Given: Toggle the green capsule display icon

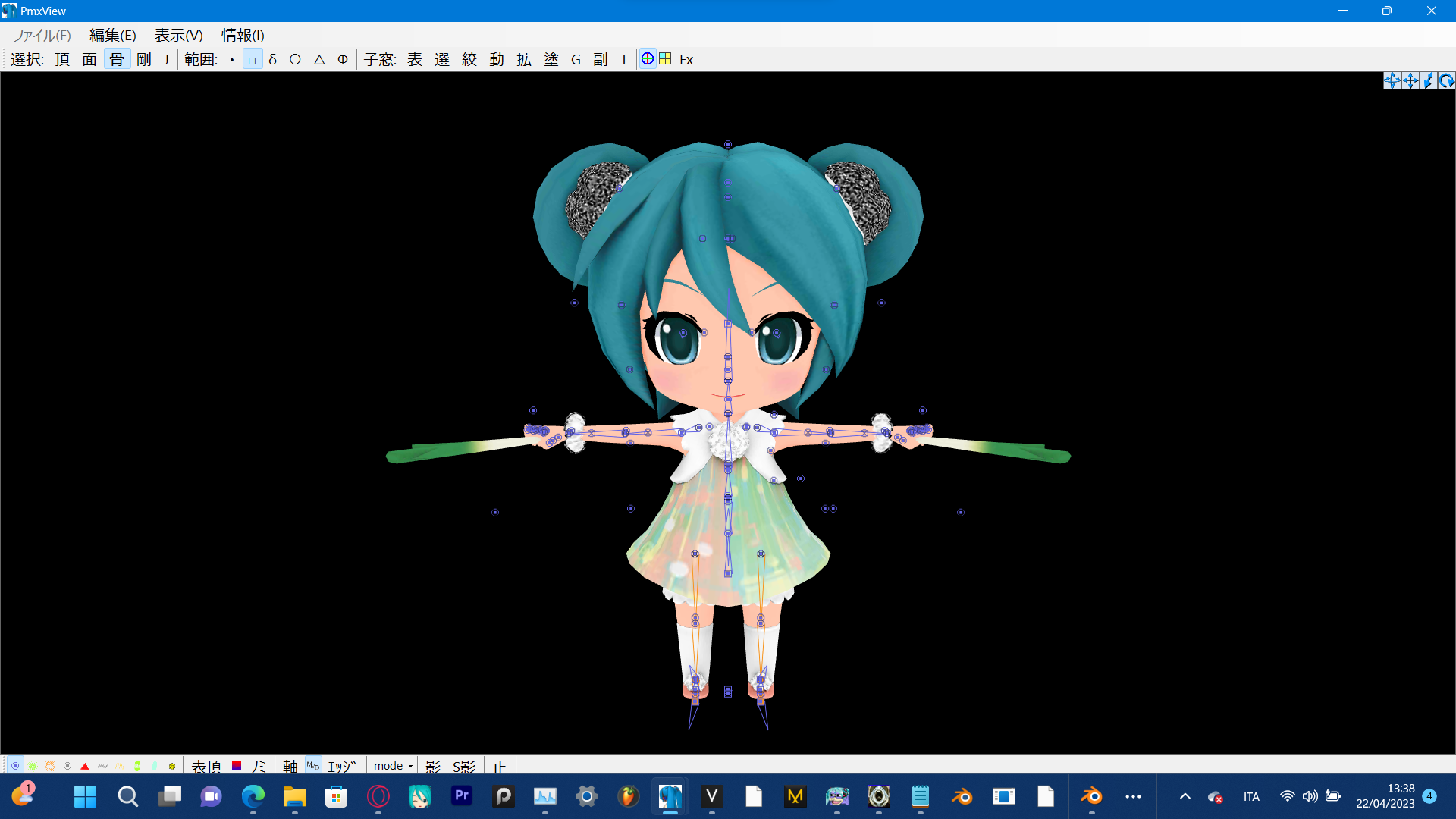Looking at the screenshot, I should [x=137, y=766].
